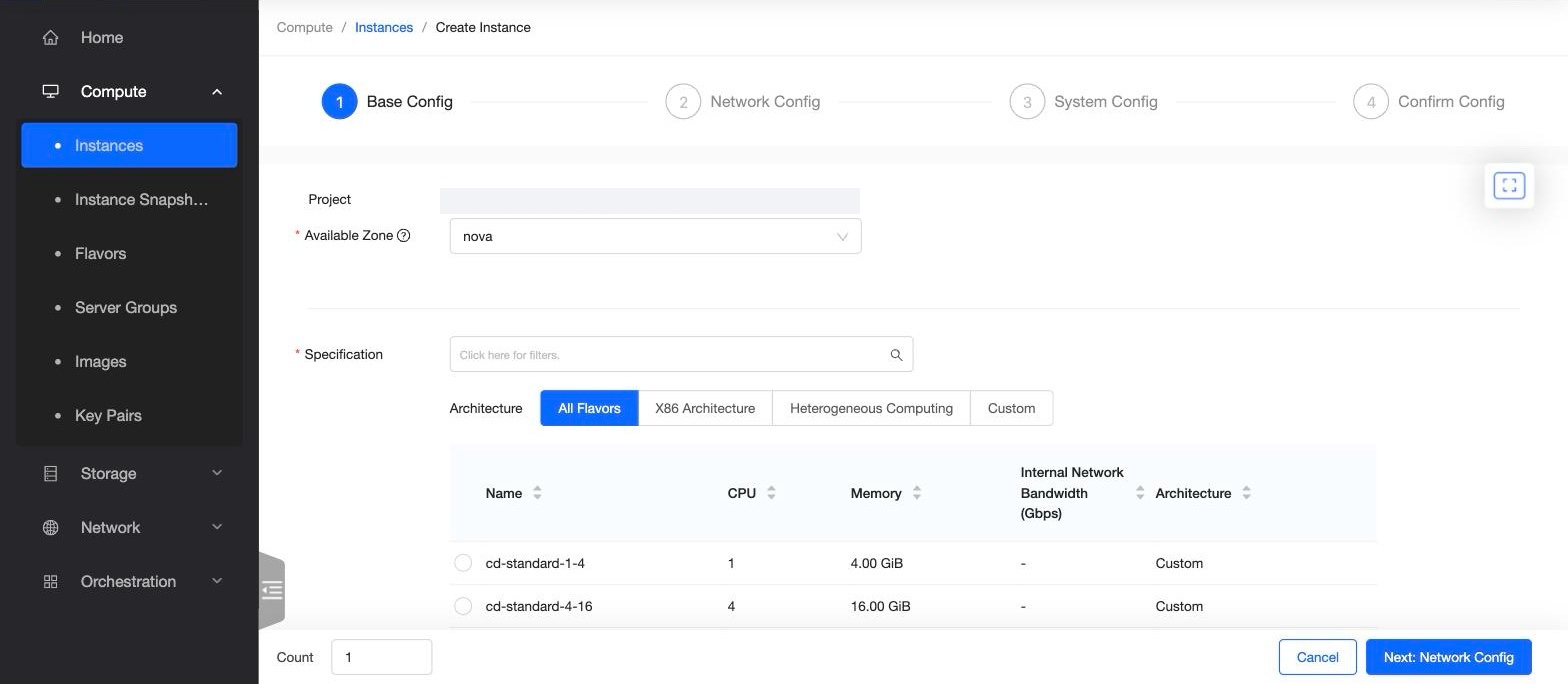Click step 1 Base Config circle
Screen dimensions: 1568x684
point(339,102)
